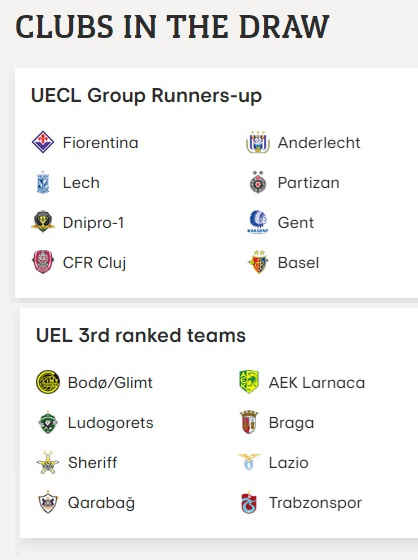Click the Lech Poznań crest icon
This screenshot has height=560, width=418.
43,182
